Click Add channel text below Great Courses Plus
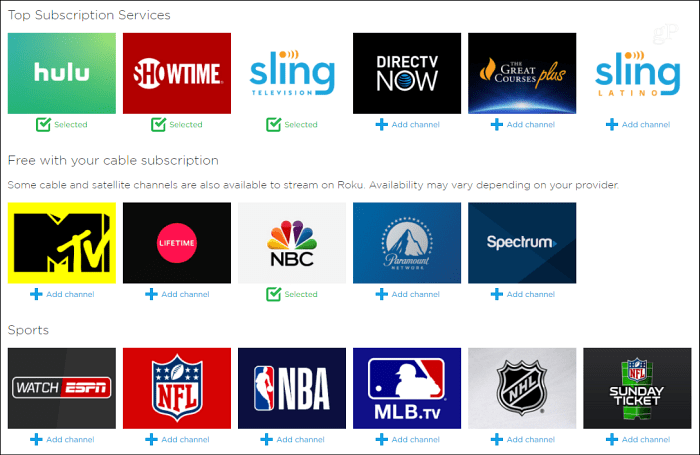Viewport: 700px width, 455px height. (531, 125)
